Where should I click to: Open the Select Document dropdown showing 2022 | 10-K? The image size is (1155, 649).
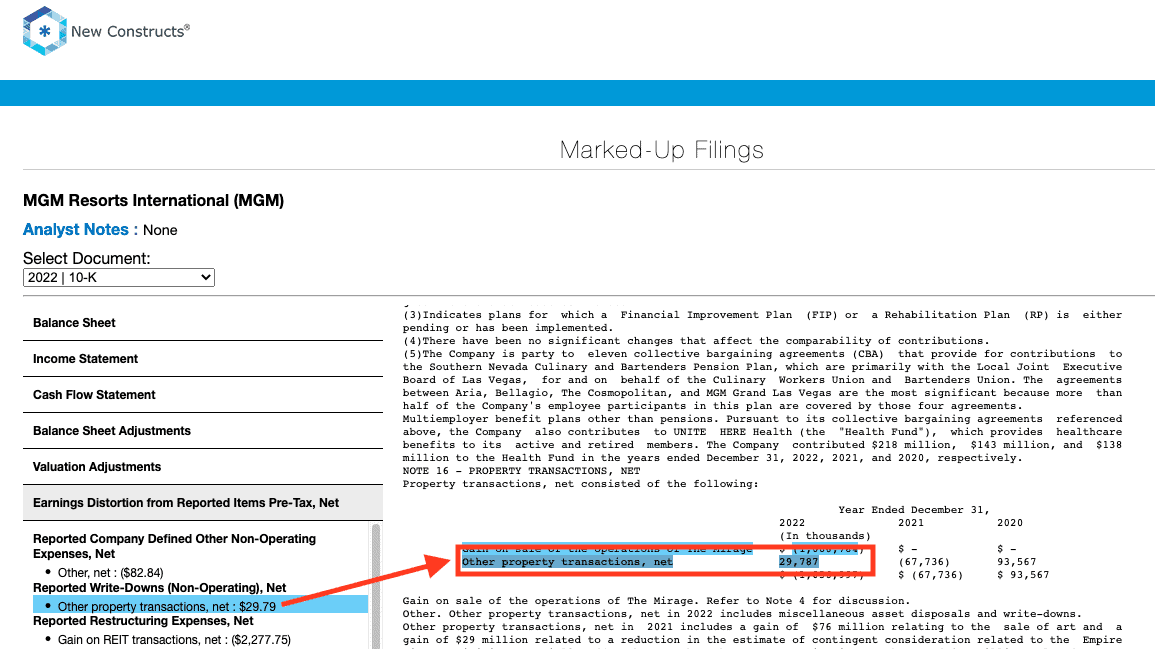coord(119,278)
